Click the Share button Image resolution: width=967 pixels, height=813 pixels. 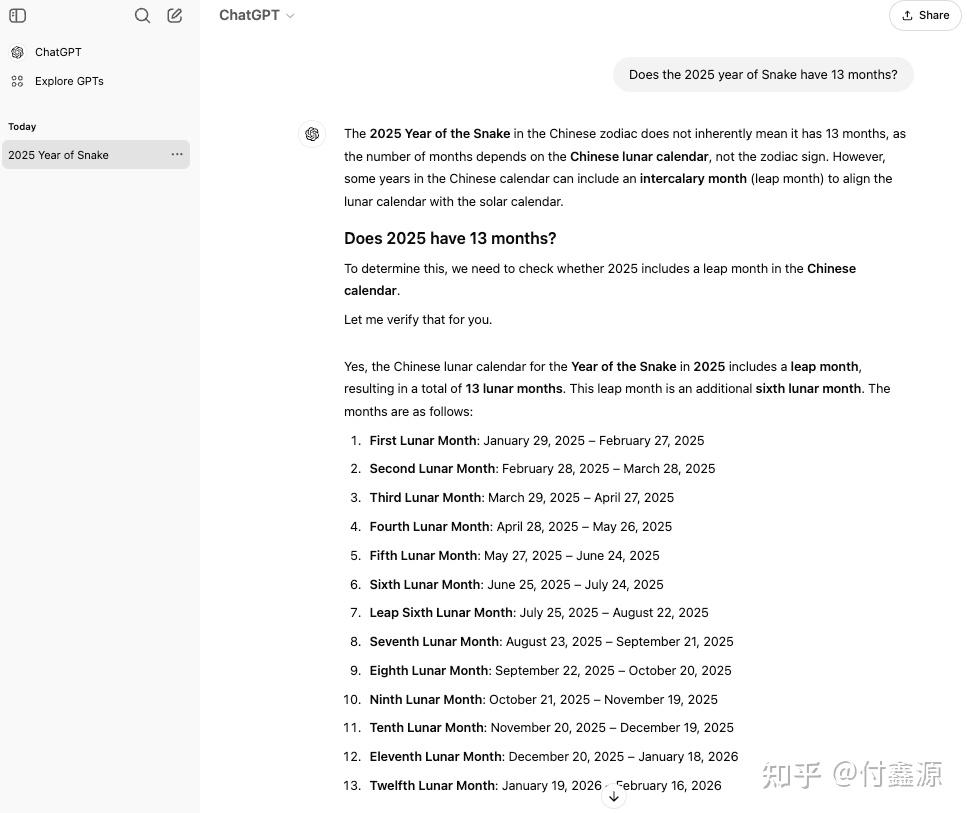[x=924, y=15]
